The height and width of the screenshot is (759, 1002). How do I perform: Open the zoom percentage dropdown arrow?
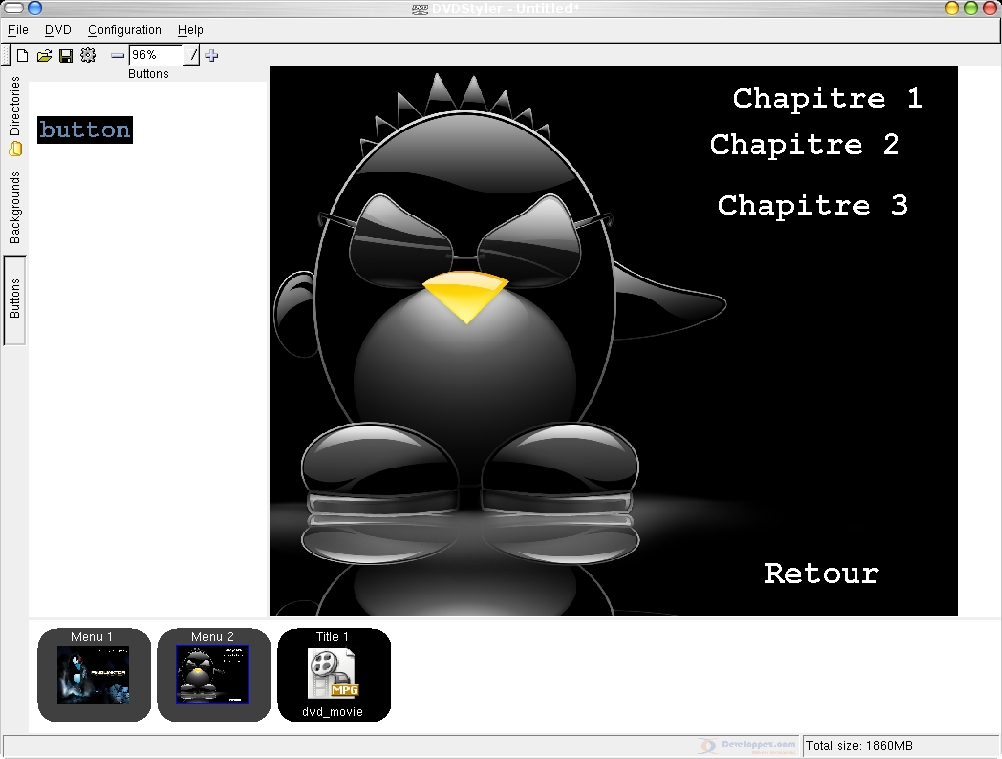tap(193, 56)
